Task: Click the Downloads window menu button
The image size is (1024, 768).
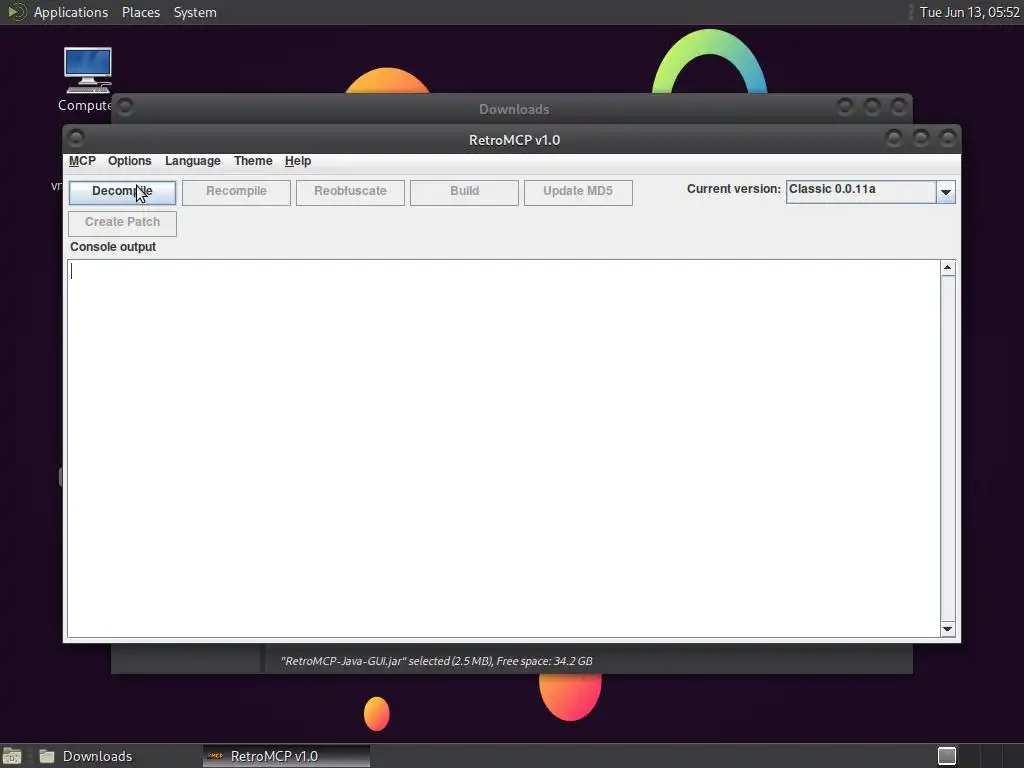Action: click(x=125, y=106)
